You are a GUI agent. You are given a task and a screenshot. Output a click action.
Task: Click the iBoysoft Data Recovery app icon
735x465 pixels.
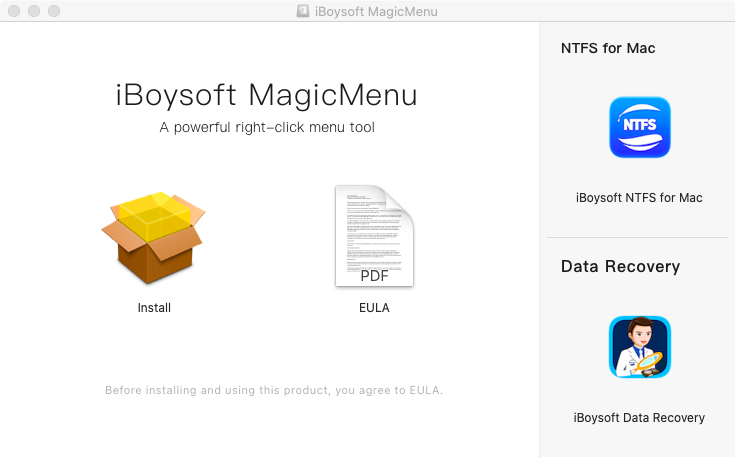click(x=639, y=347)
